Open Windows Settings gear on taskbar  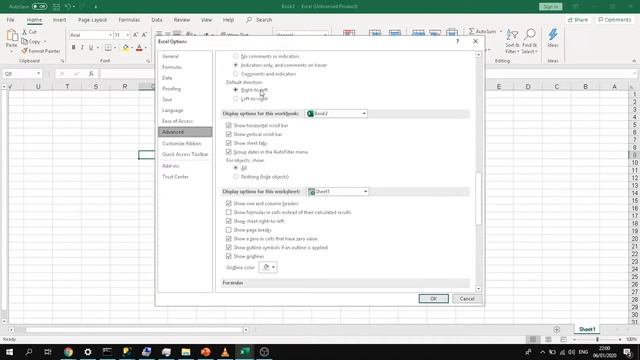[88, 352]
